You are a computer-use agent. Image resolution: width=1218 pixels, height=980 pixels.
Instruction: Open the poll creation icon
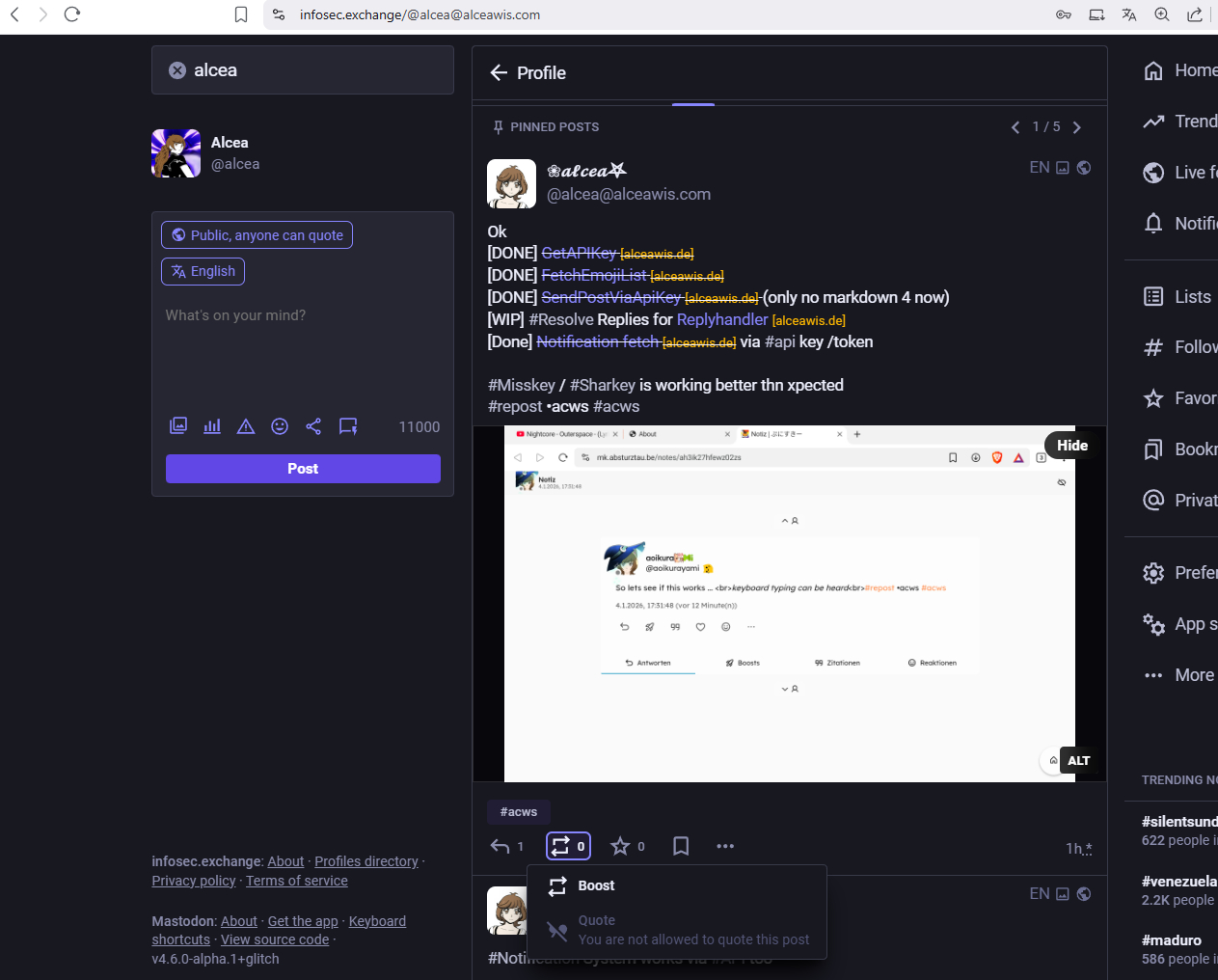coord(212,426)
